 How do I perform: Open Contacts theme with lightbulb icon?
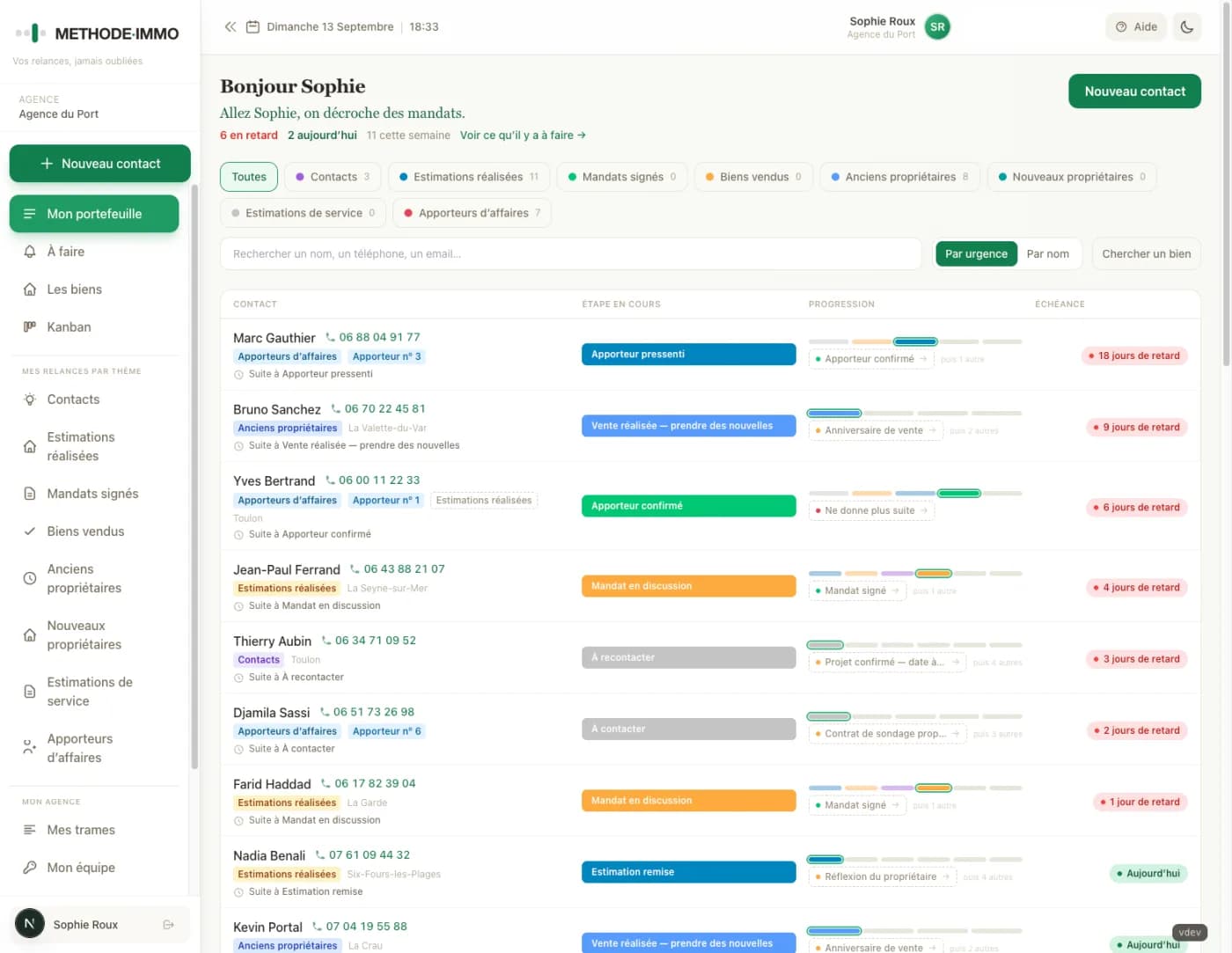pyautogui.click(x=94, y=400)
